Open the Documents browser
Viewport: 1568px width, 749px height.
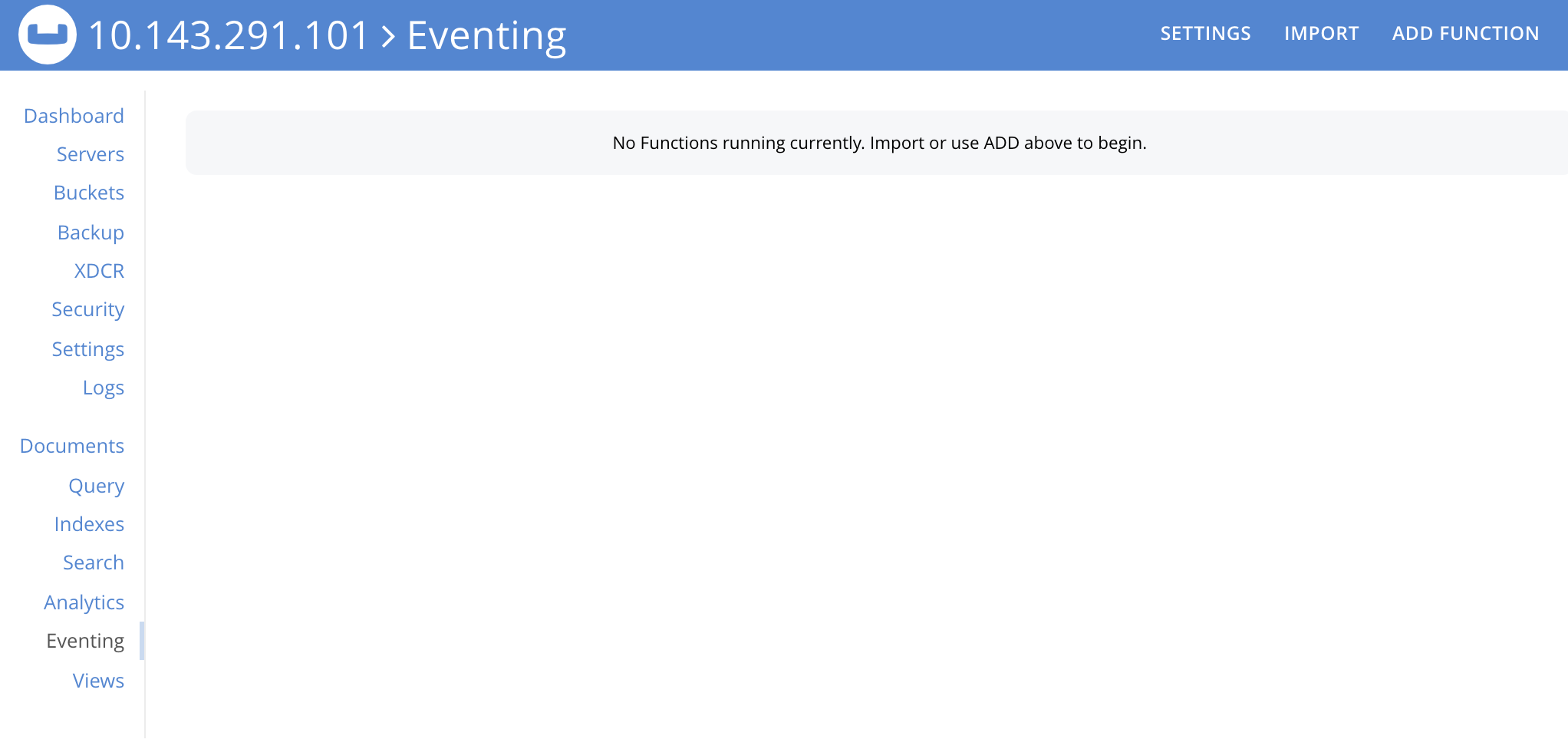(71, 446)
